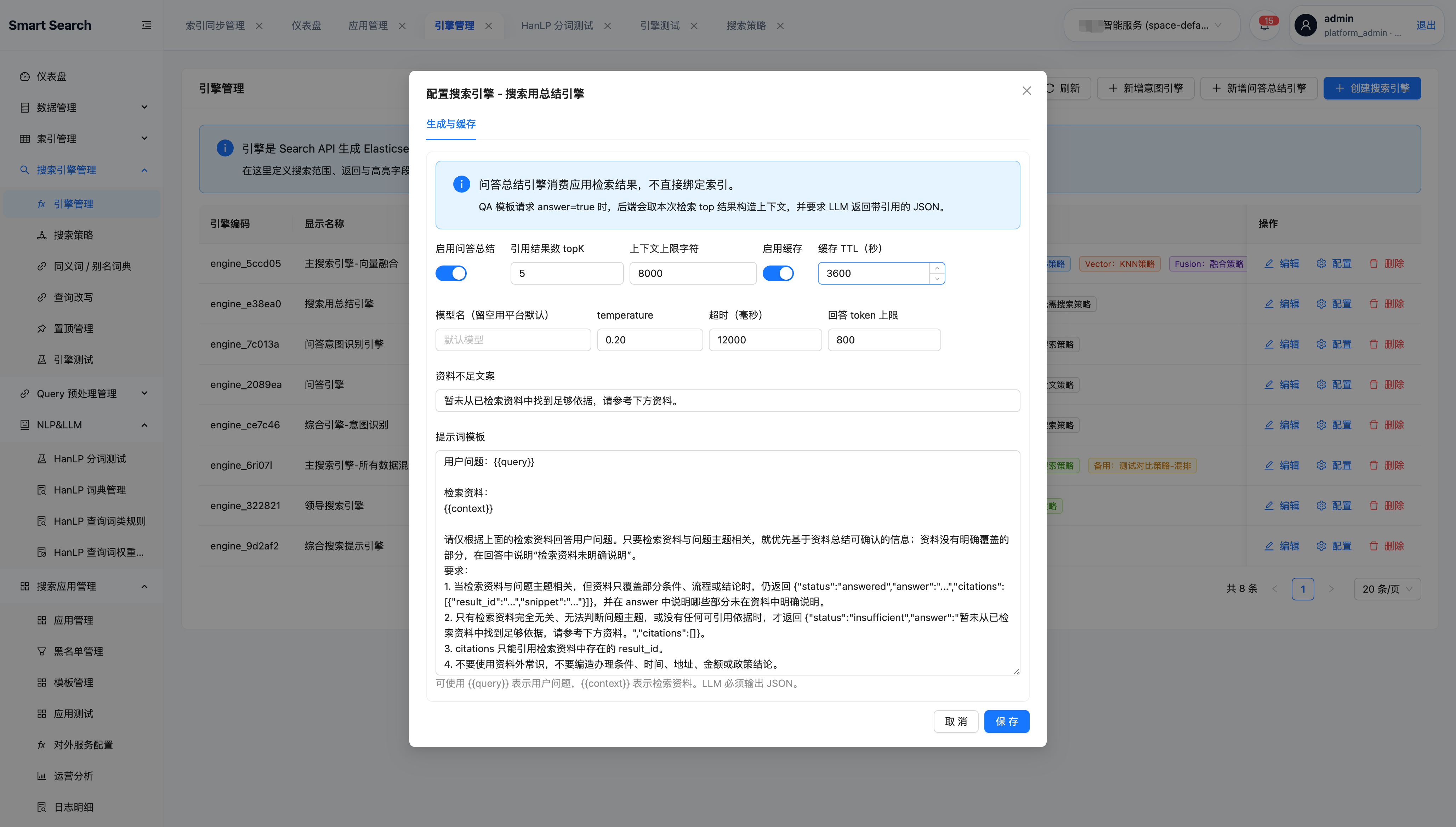1456x827 pixels.
Task: Select the 生成与缓存 dialog tab
Action: (x=450, y=124)
